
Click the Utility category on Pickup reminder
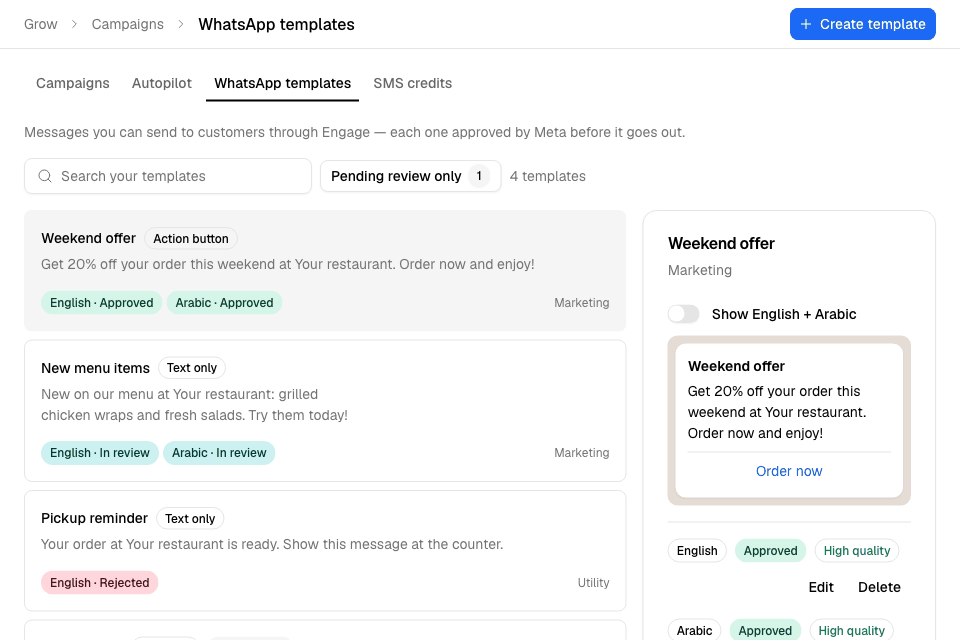coord(593,582)
